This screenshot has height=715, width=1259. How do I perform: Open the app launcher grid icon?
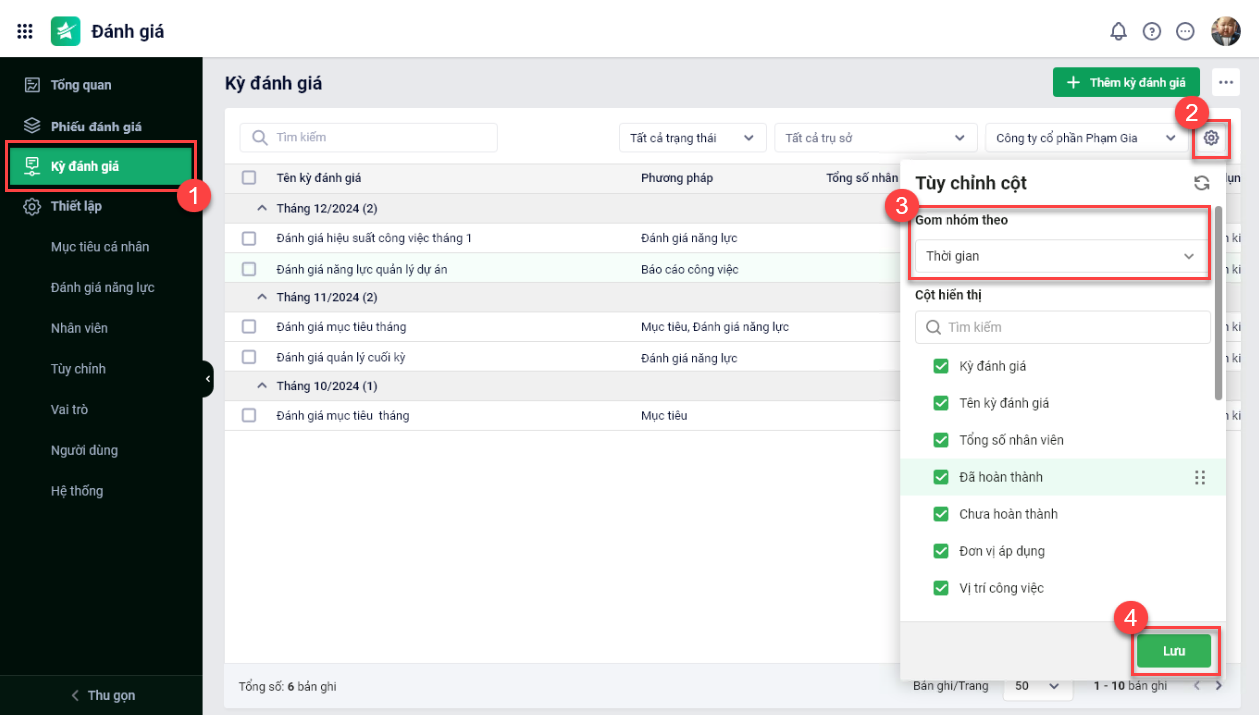tap(25, 31)
